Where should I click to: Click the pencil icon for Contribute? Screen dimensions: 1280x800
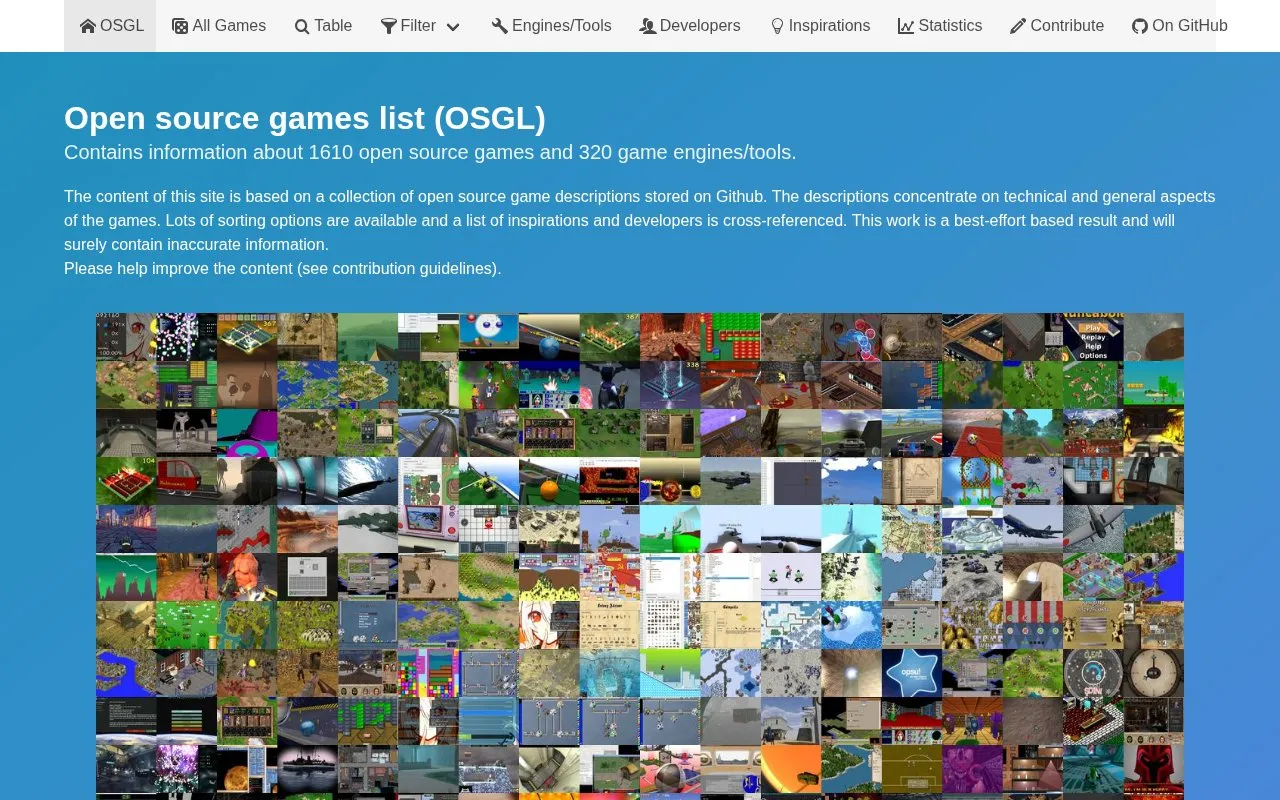(x=1018, y=26)
